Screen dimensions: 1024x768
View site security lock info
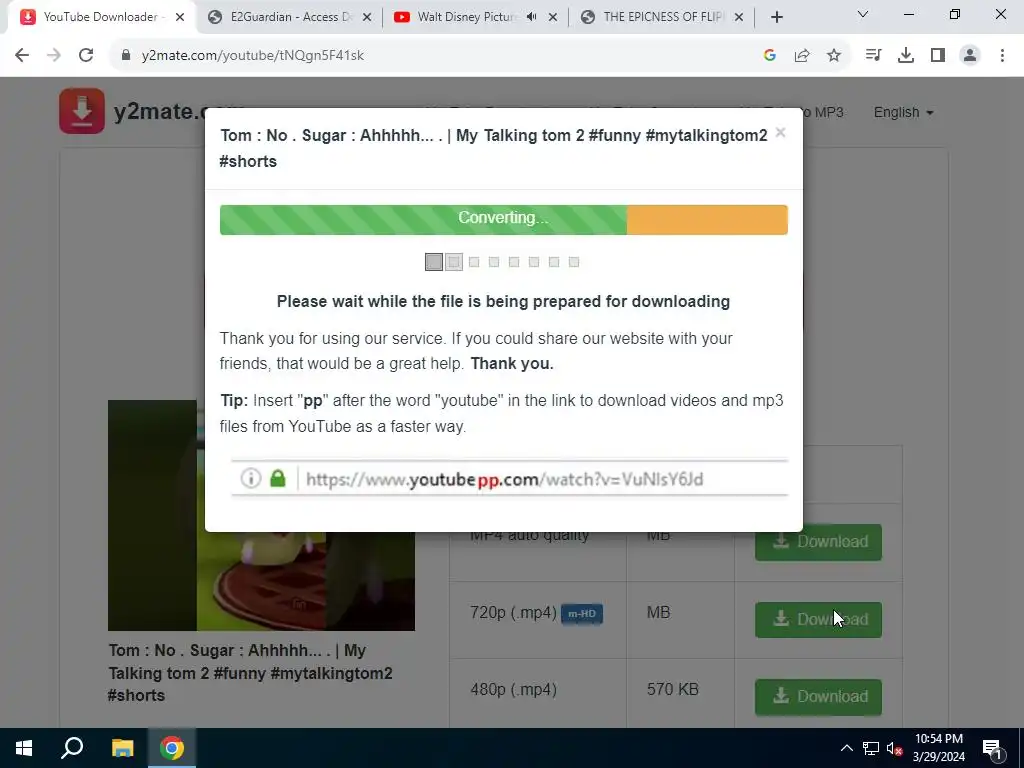[126, 56]
